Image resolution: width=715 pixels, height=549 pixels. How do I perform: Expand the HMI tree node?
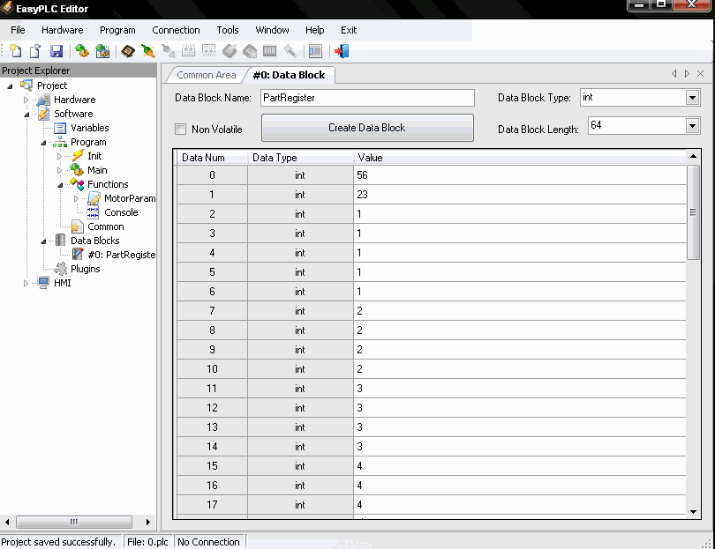click(x=26, y=283)
